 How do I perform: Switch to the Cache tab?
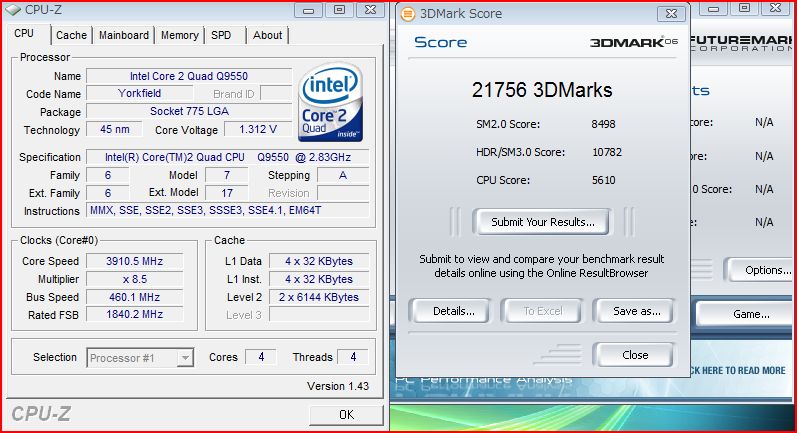[x=71, y=35]
